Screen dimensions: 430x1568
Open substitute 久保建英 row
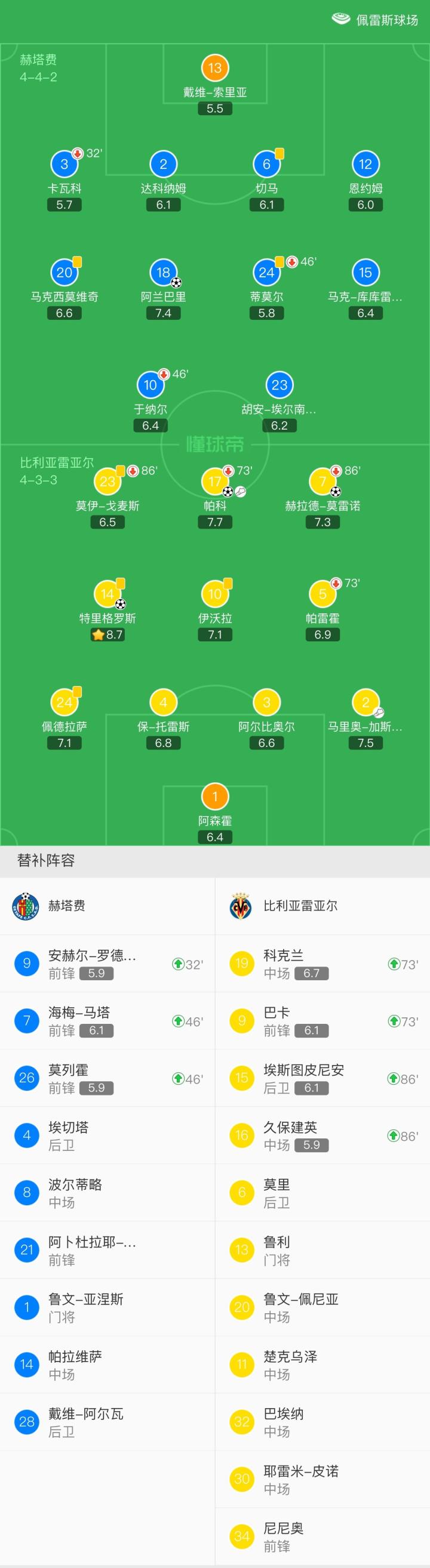(322, 1136)
